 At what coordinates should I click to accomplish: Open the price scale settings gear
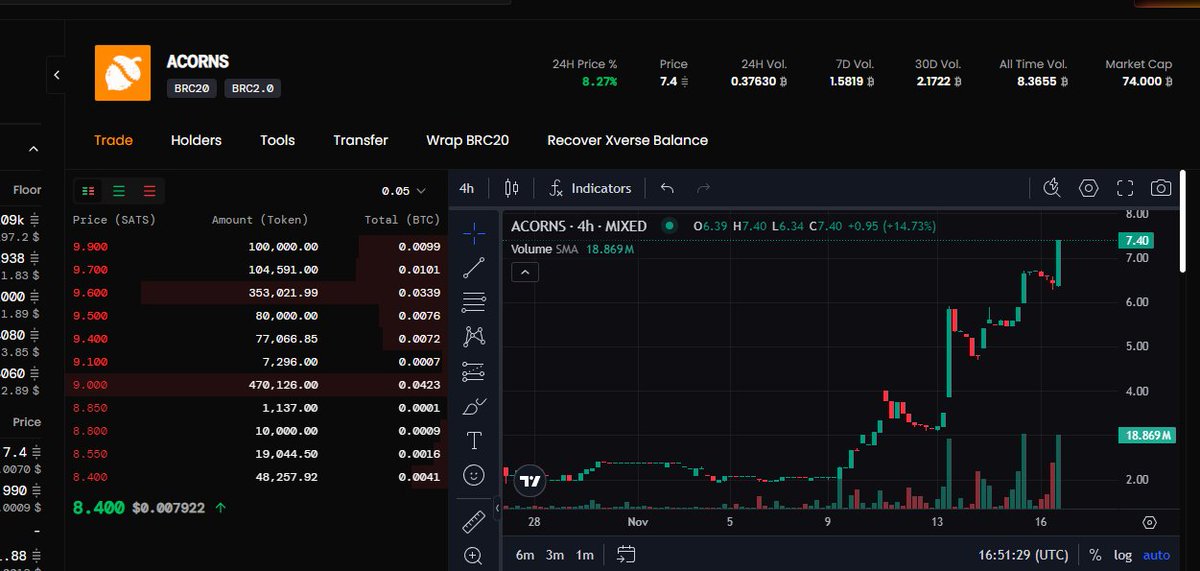click(x=1149, y=522)
